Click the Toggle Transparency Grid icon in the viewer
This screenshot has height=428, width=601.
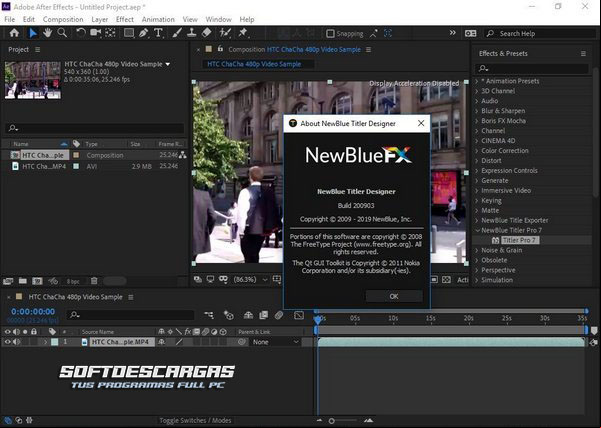(446, 280)
